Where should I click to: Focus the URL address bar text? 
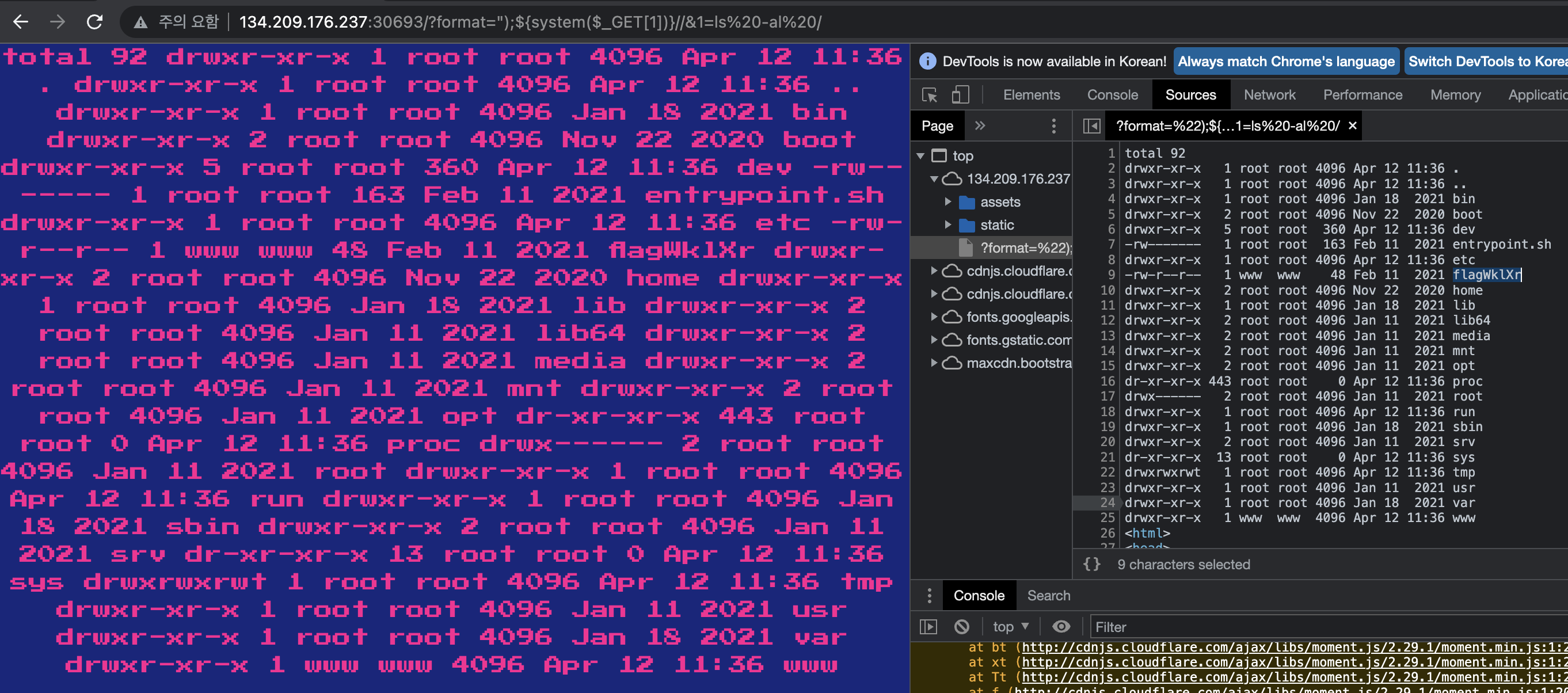[530, 22]
